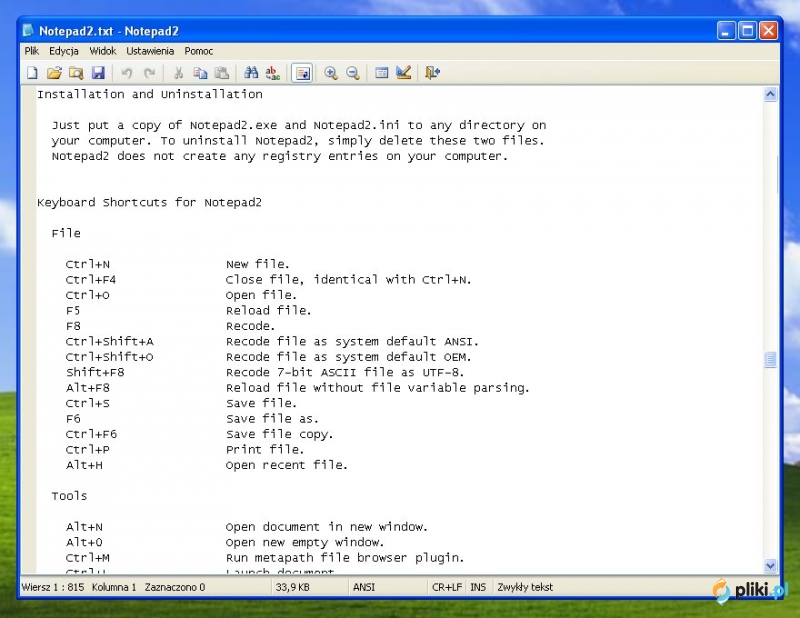Zoom in with the magnifier plus icon
This screenshot has width=800, height=618.
[x=331, y=73]
